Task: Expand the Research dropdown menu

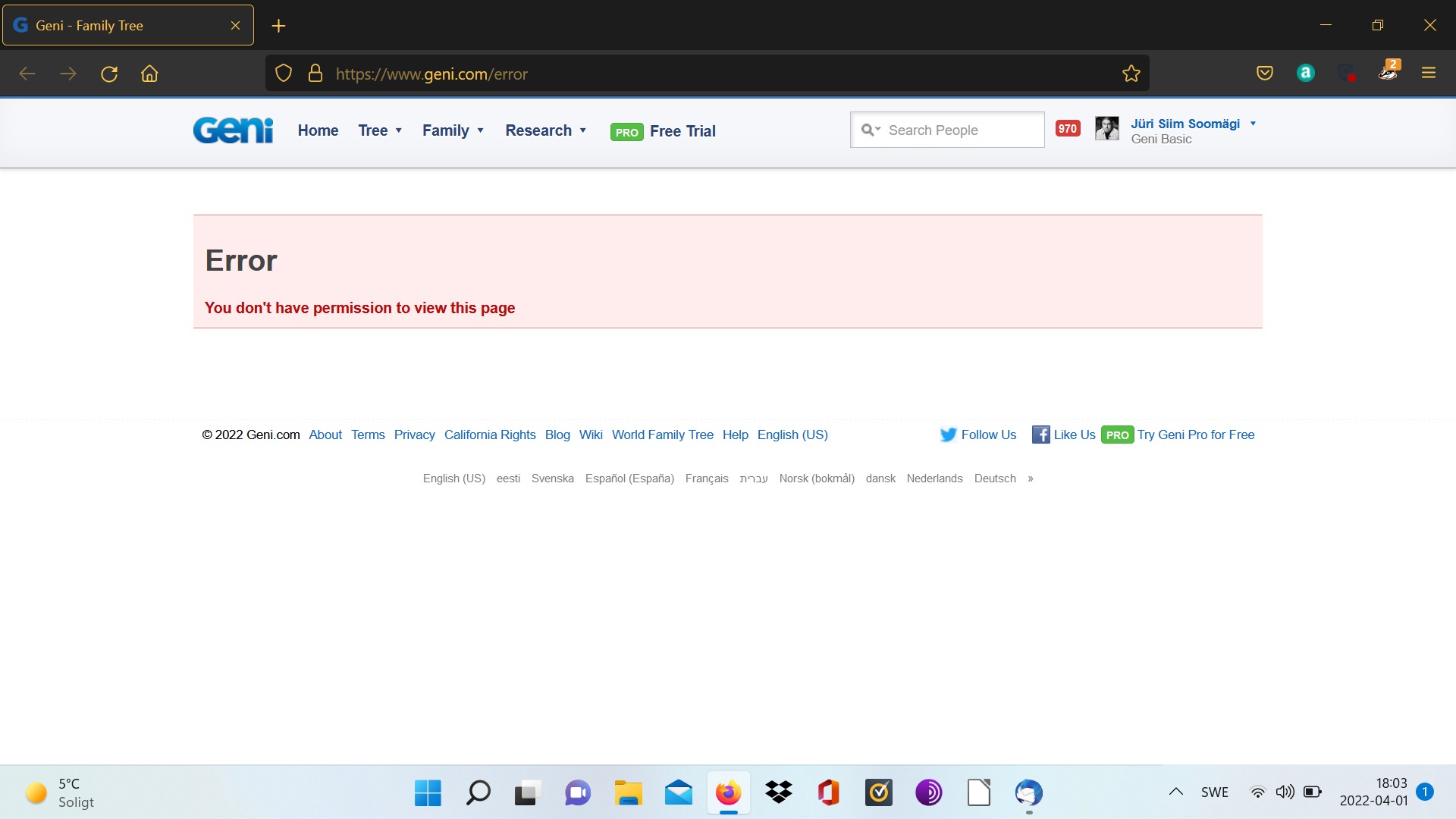Action: [546, 130]
